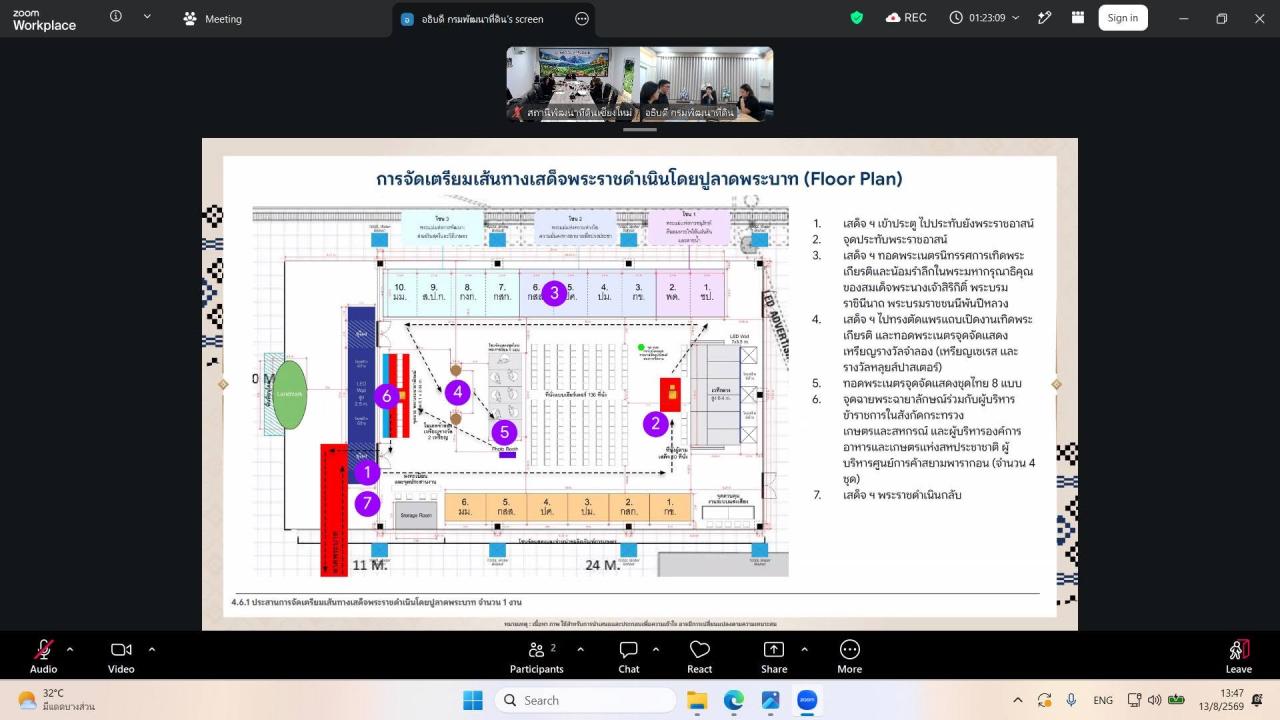Screen dimensions: 1280x720
Task: Leave the Zoom meeting
Action: (1238, 656)
